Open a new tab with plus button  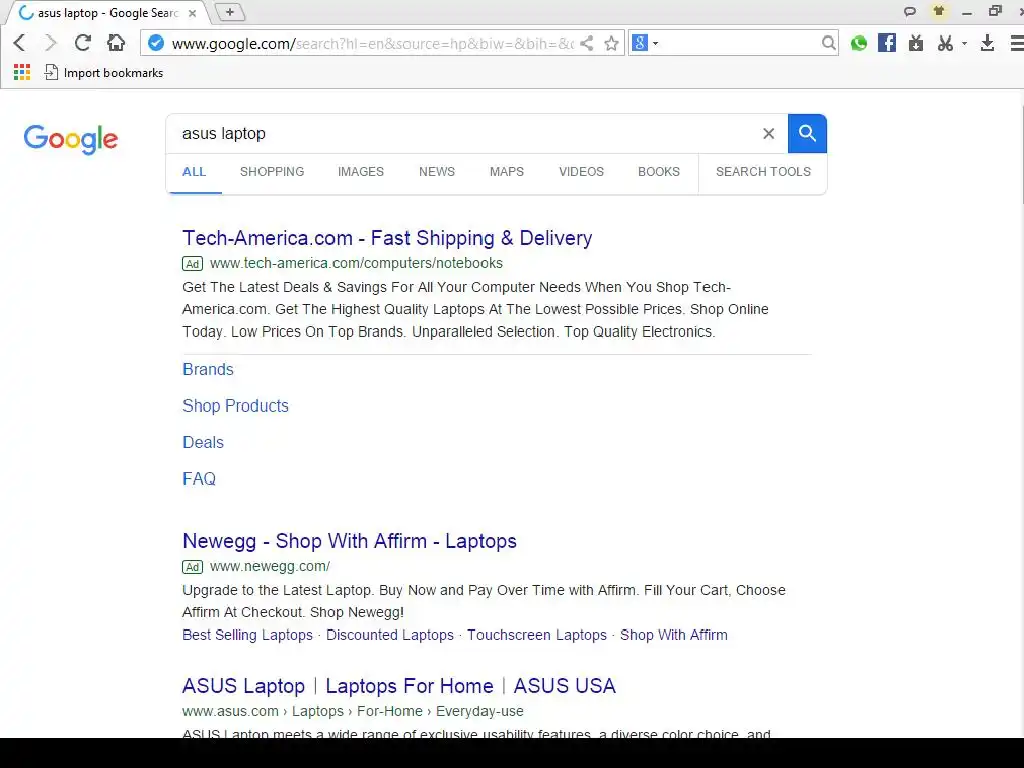pos(229,12)
